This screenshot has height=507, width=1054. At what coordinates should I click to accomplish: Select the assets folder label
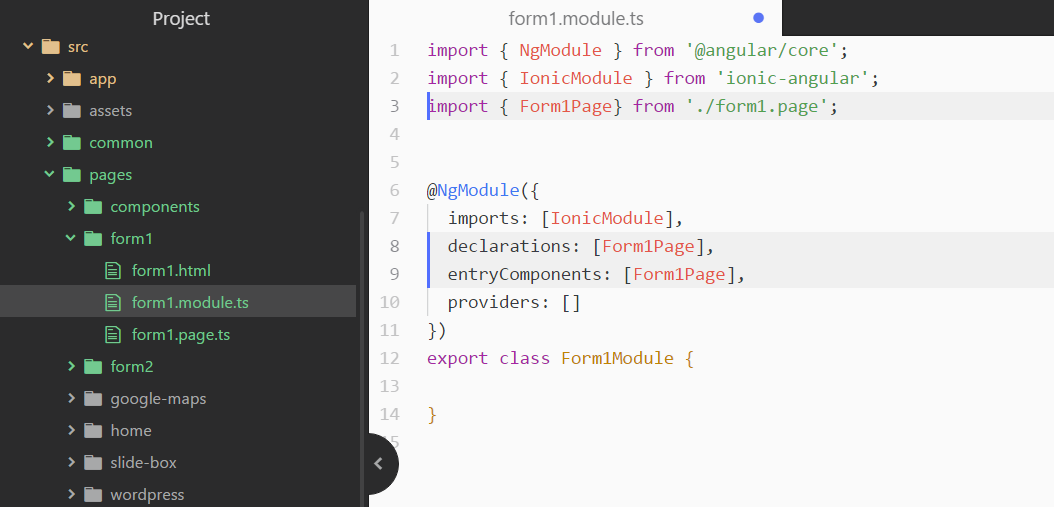point(111,110)
